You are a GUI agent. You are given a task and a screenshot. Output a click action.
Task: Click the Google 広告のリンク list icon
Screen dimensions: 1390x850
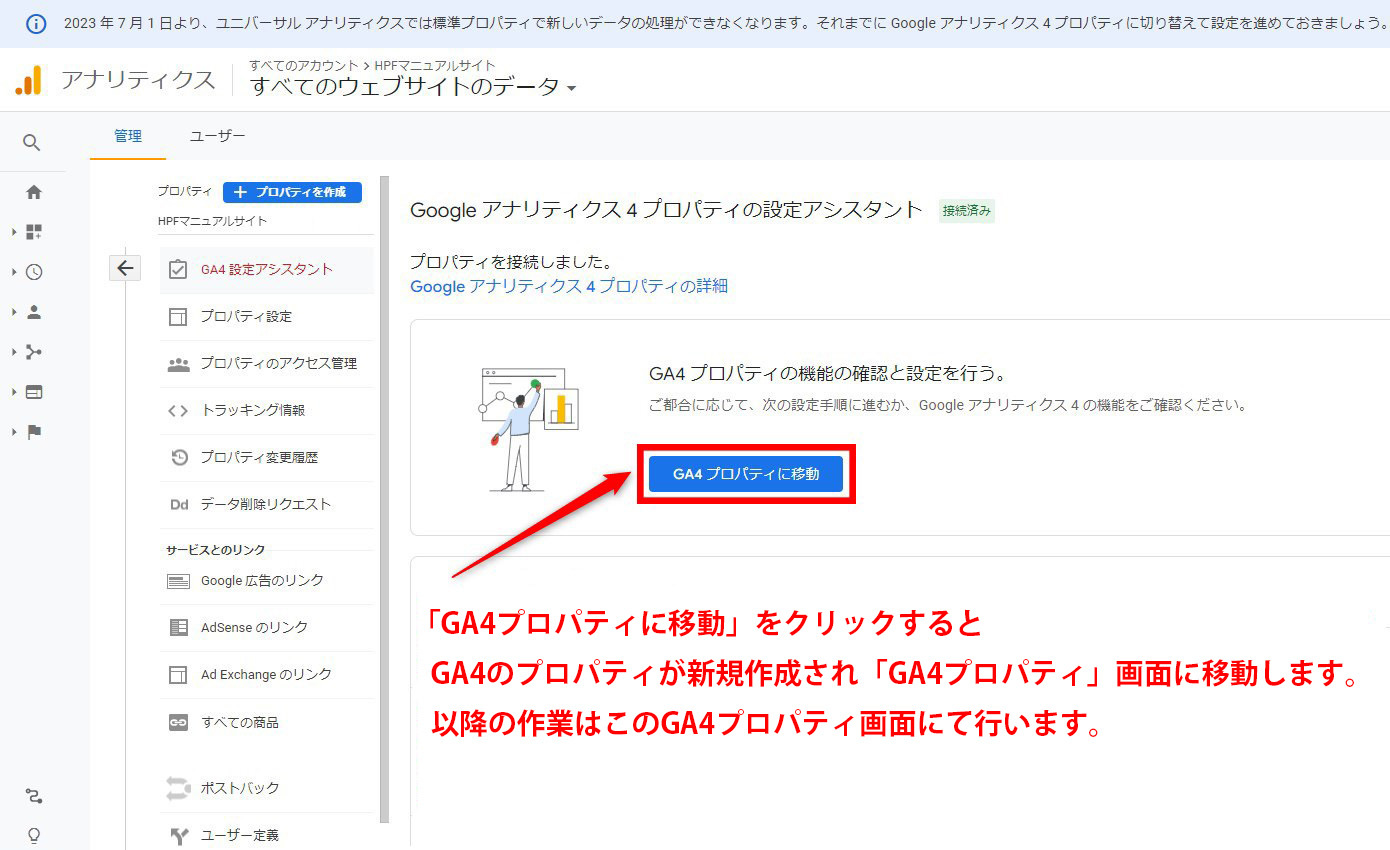click(178, 581)
